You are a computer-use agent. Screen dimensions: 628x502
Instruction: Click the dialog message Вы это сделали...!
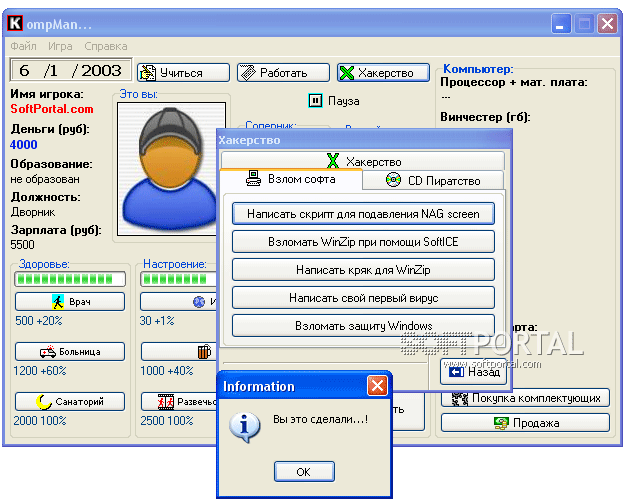coord(320,419)
